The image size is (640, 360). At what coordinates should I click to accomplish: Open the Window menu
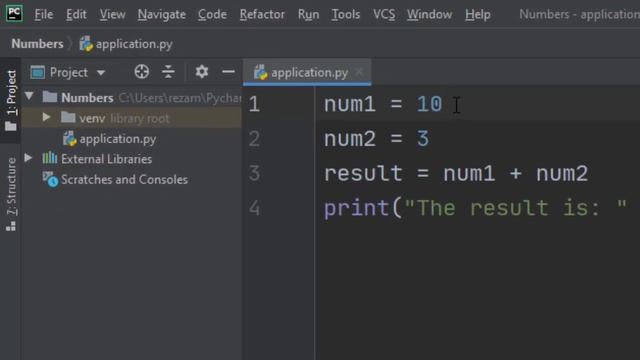429,15
